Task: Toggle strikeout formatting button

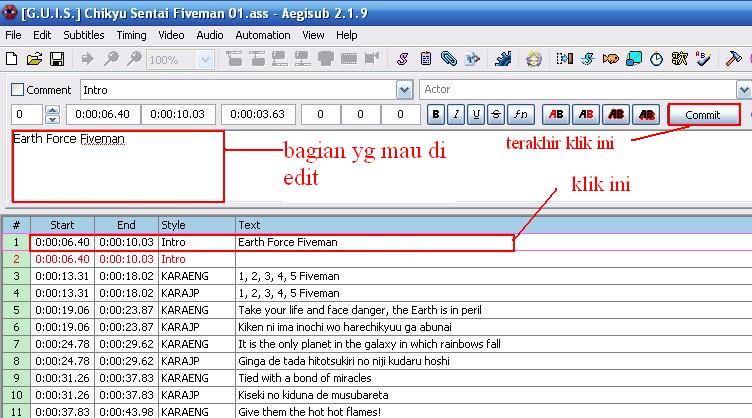Action: pyautogui.click(x=496, y=115)
